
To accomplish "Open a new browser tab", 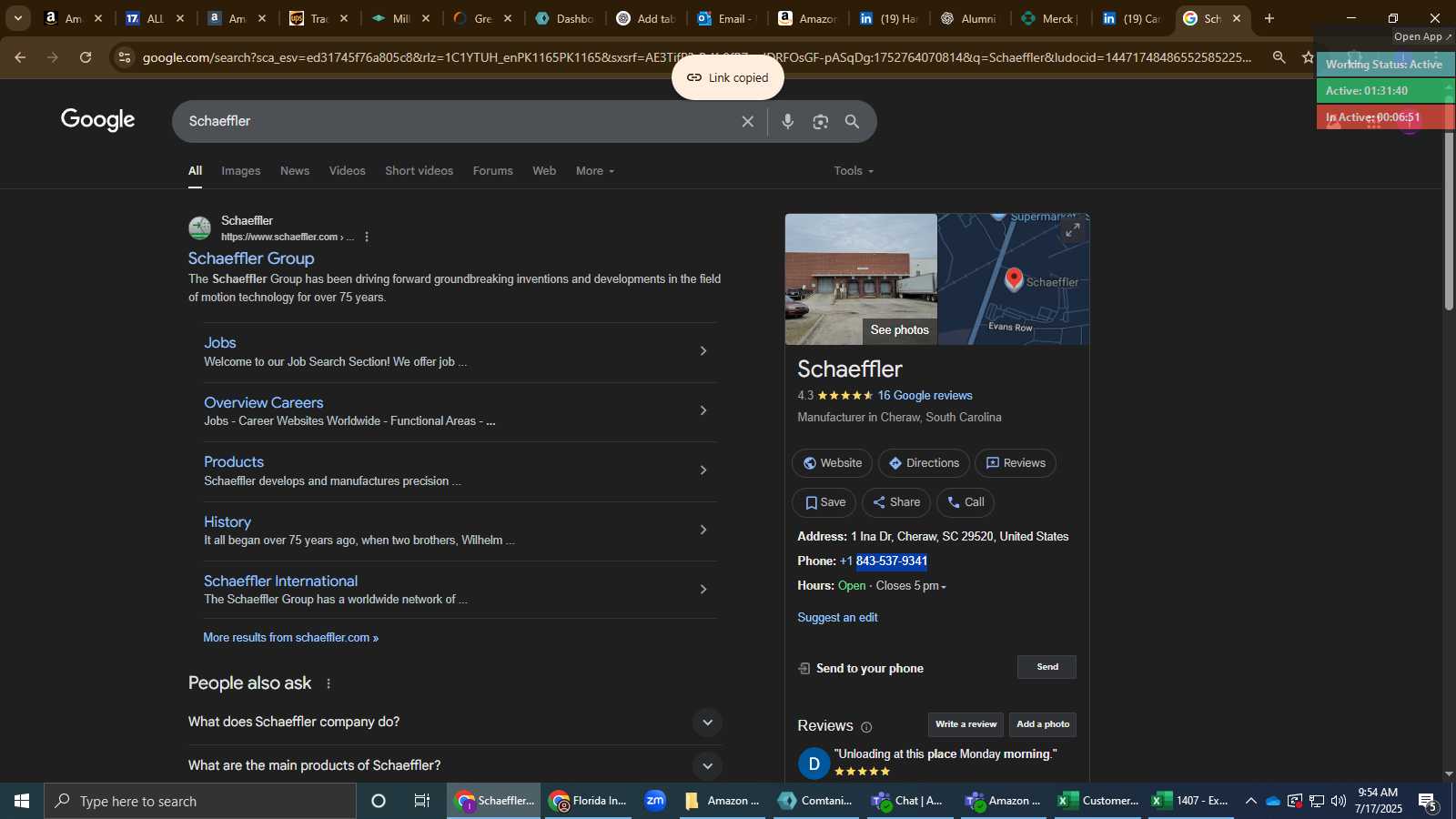I will [1269, 18].
